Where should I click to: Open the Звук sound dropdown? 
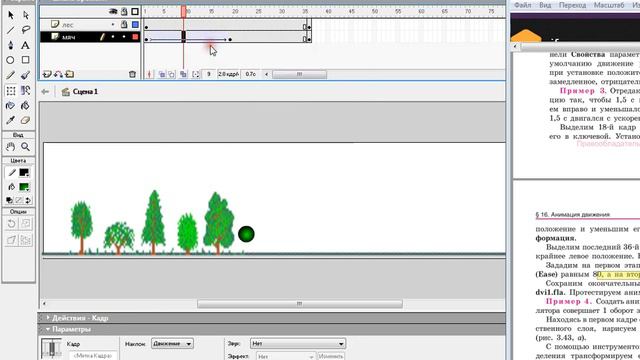298,344
